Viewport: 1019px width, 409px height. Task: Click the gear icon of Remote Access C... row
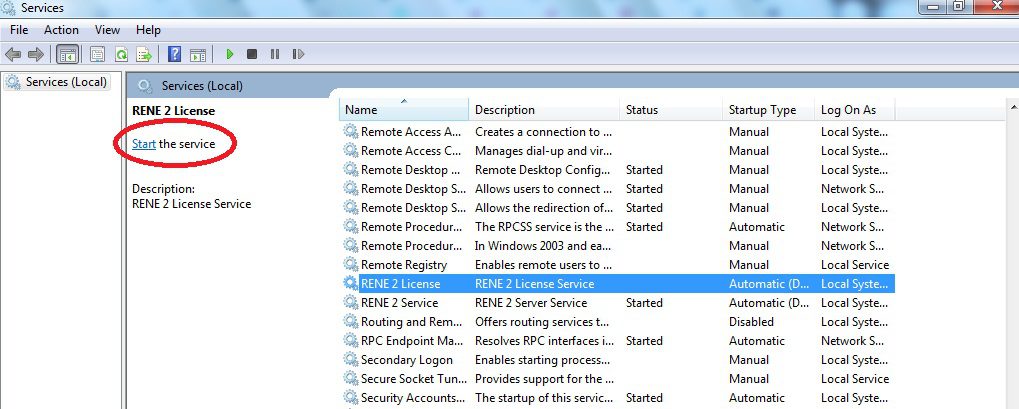coord(351,151)
